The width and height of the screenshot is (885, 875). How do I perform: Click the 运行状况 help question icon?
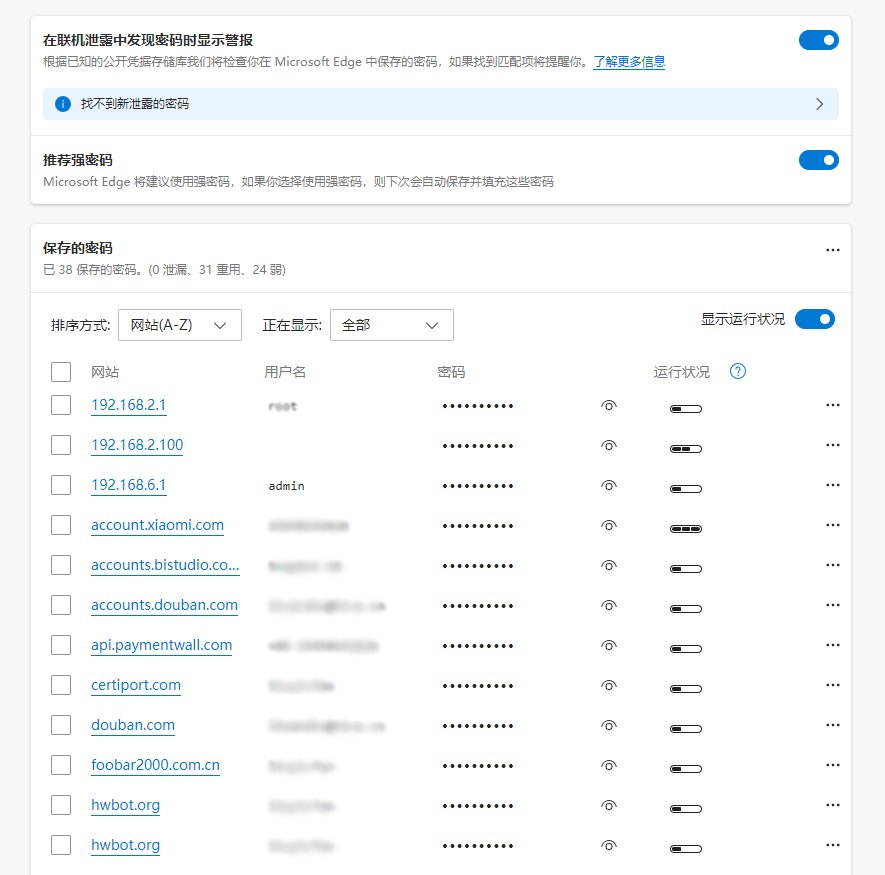coord(738,371)
